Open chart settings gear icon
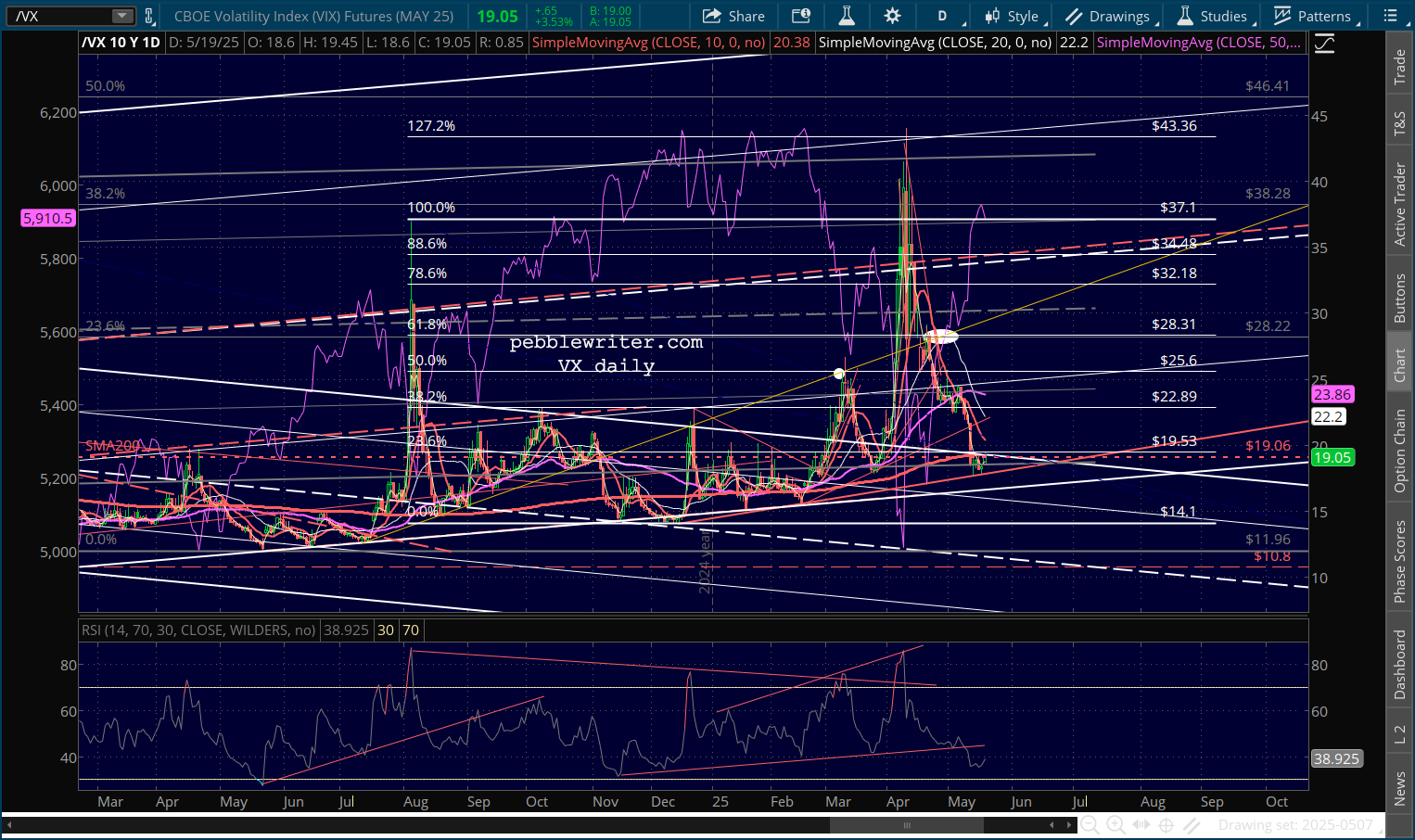Image resolution: width=1415 pixels, height=840 pixels. [x=892, y=16]
